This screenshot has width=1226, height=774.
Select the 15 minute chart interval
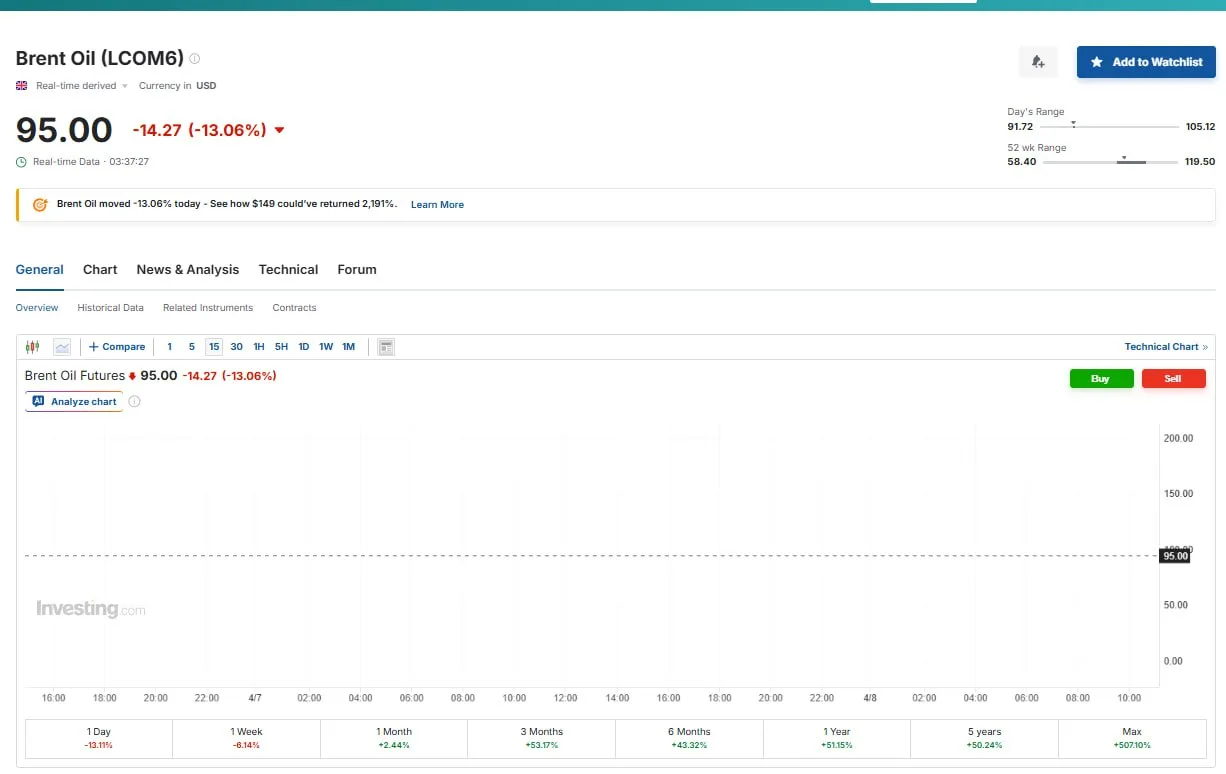[214, 347]
